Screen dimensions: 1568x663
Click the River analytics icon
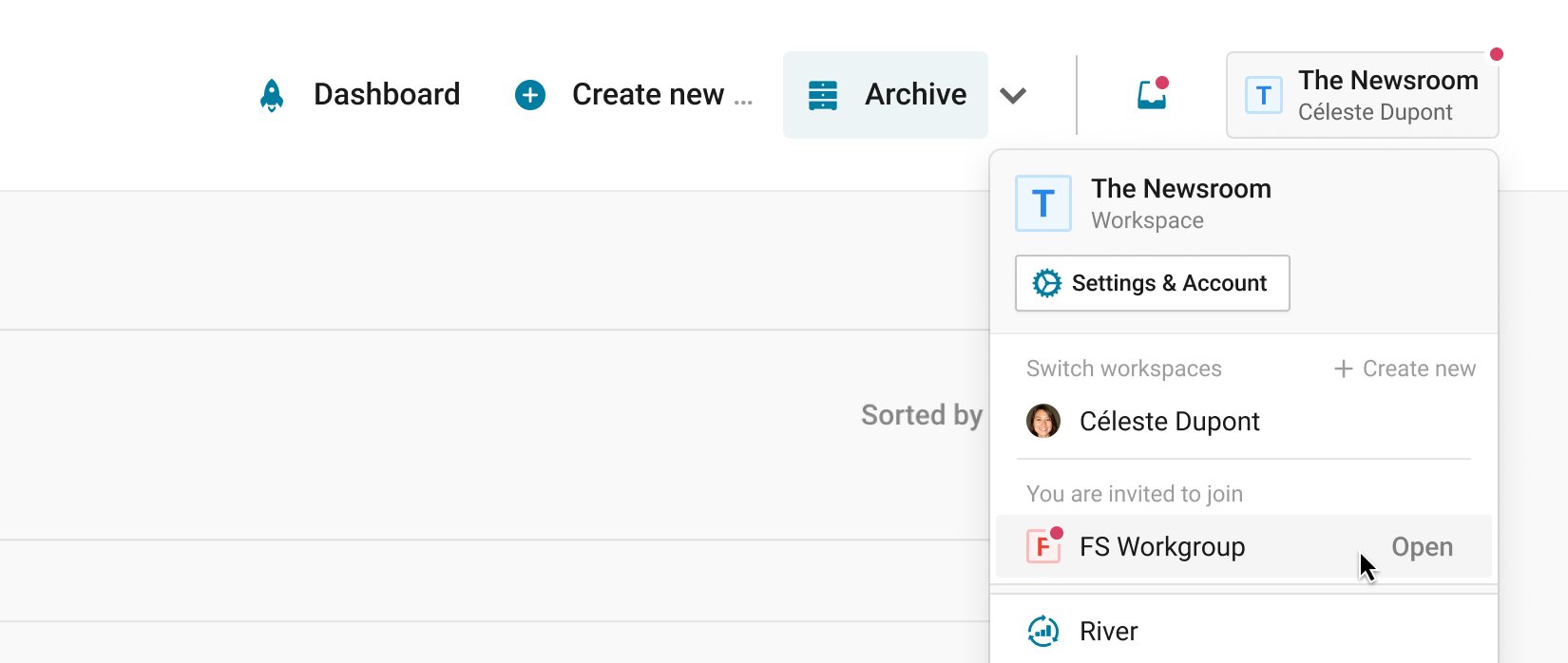1043,631
